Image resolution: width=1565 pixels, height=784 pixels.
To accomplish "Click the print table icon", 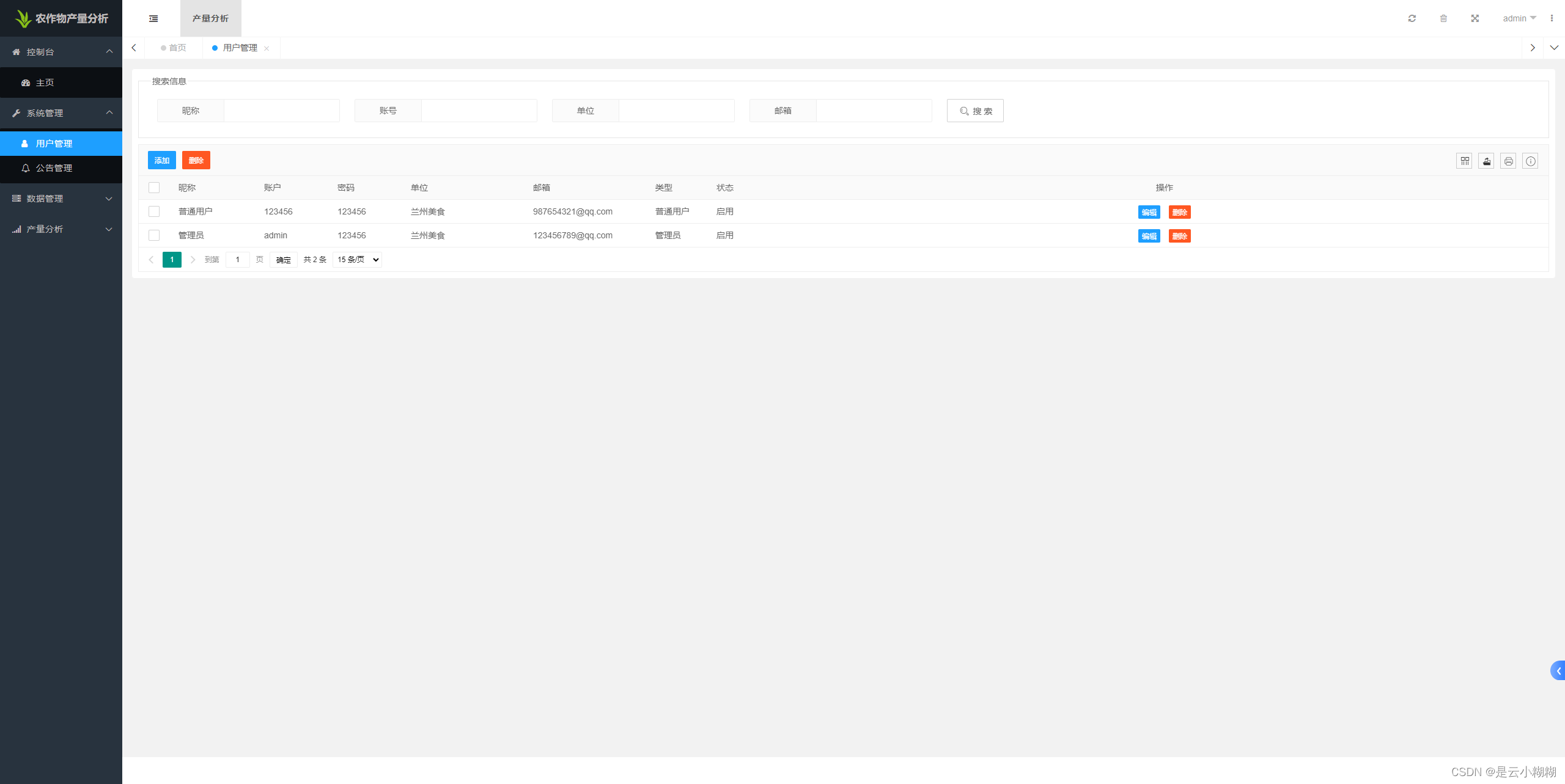I will [1508, 161].
